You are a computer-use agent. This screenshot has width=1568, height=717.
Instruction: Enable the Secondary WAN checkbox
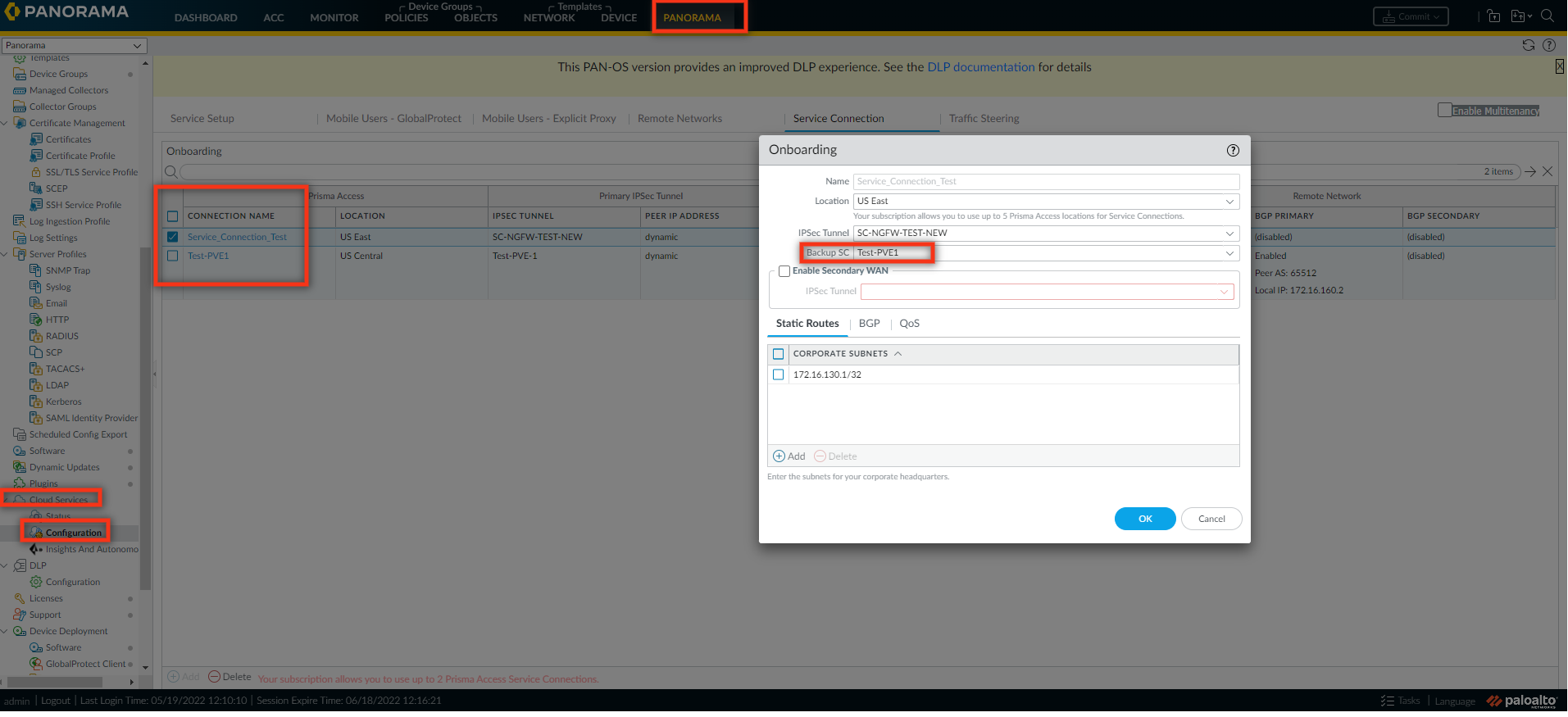click(x=784, y=271)
